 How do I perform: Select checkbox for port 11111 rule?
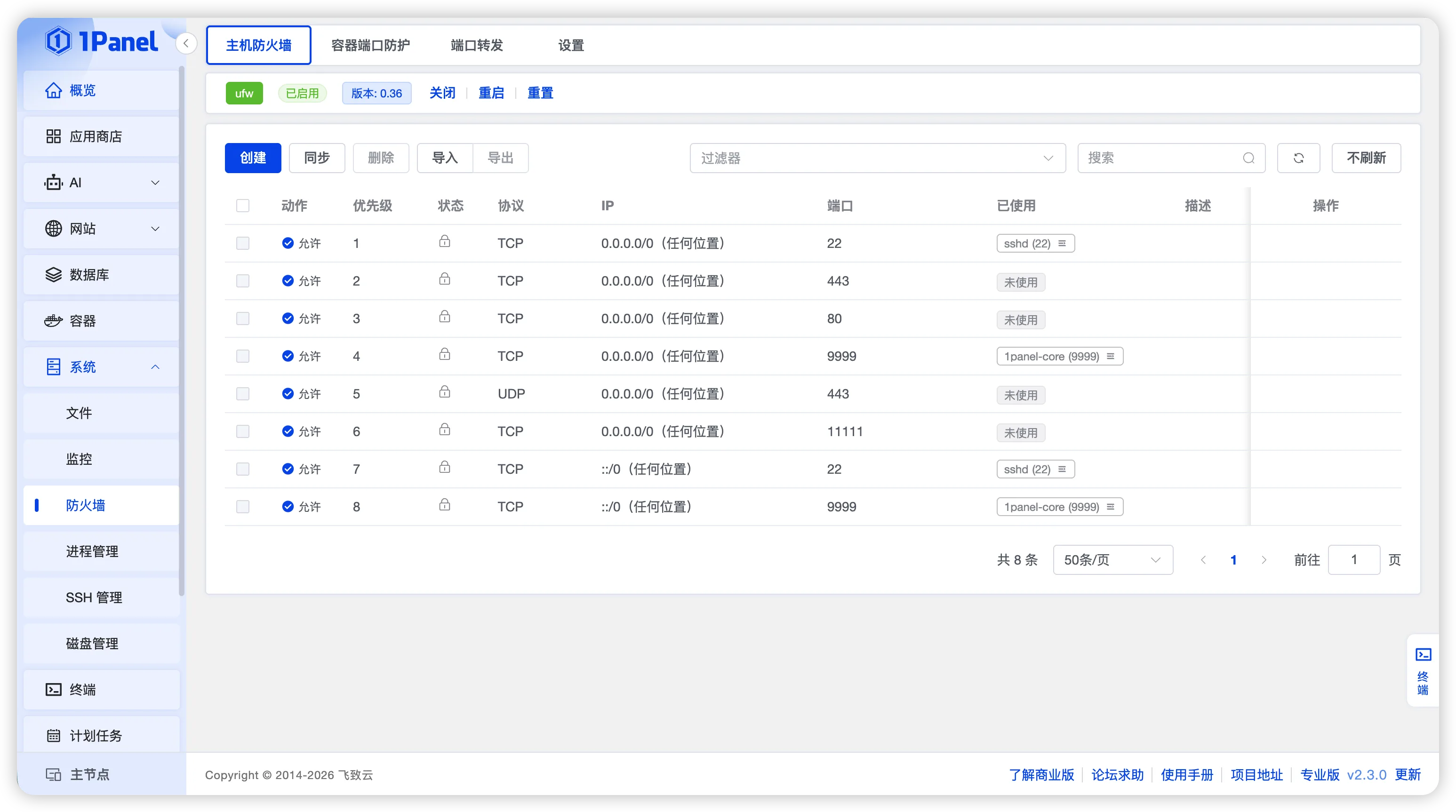[x=242, y=432]
